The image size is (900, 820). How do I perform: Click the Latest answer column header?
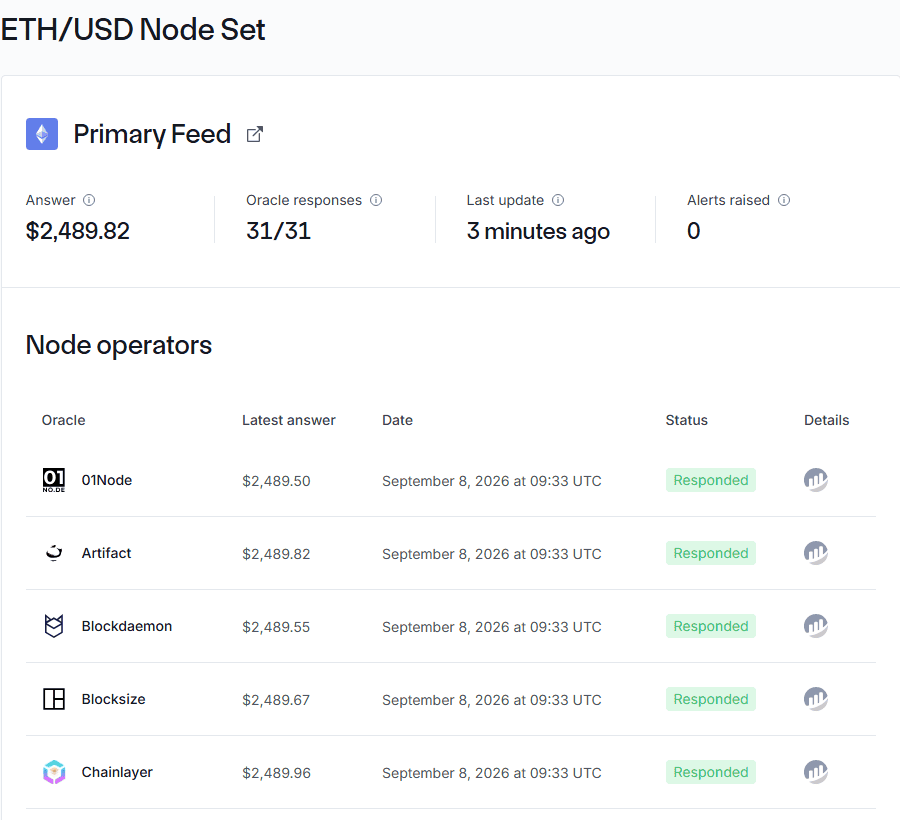[x=289, y=420]
